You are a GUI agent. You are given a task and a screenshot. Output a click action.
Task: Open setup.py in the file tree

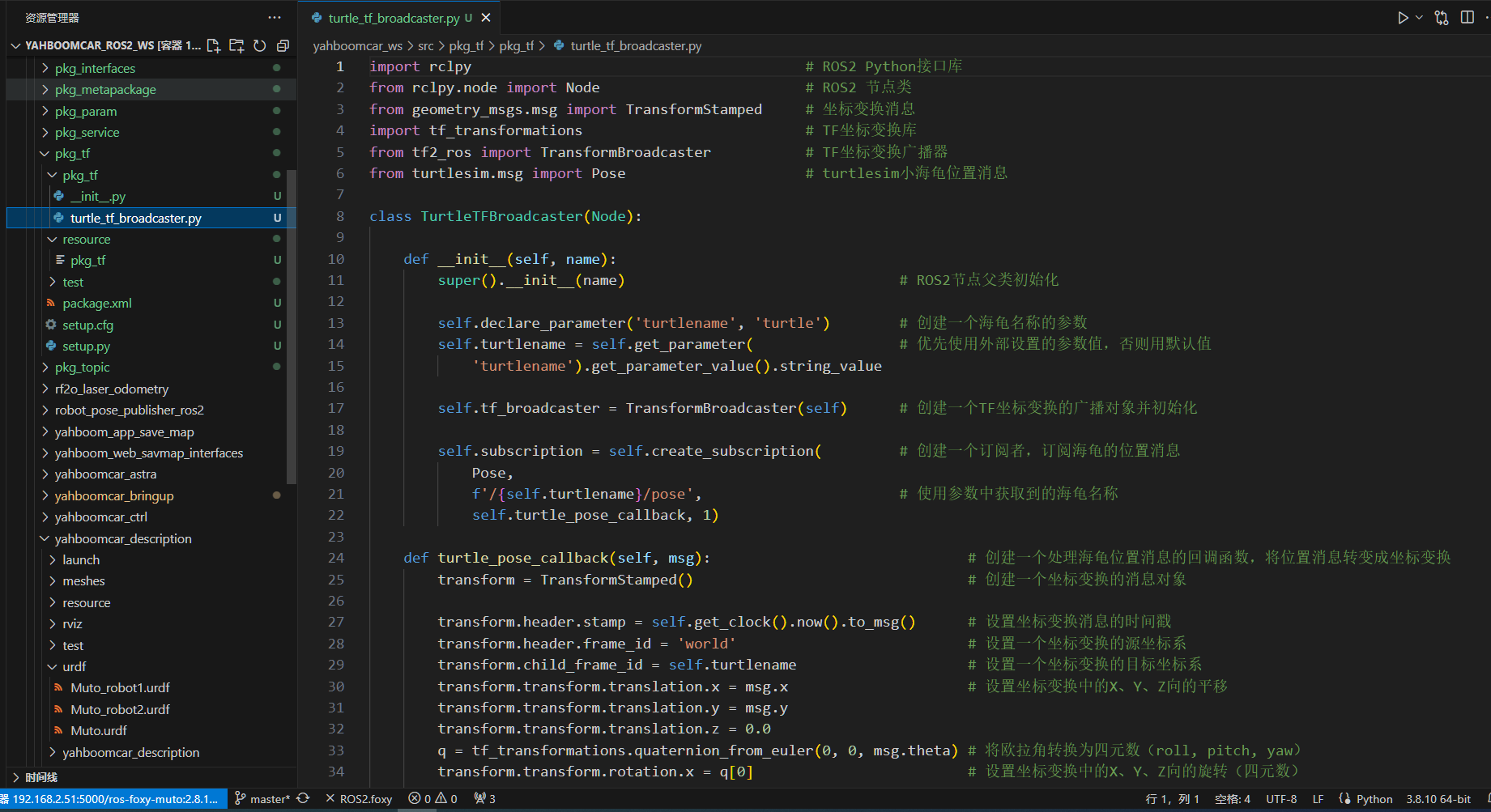86,346
